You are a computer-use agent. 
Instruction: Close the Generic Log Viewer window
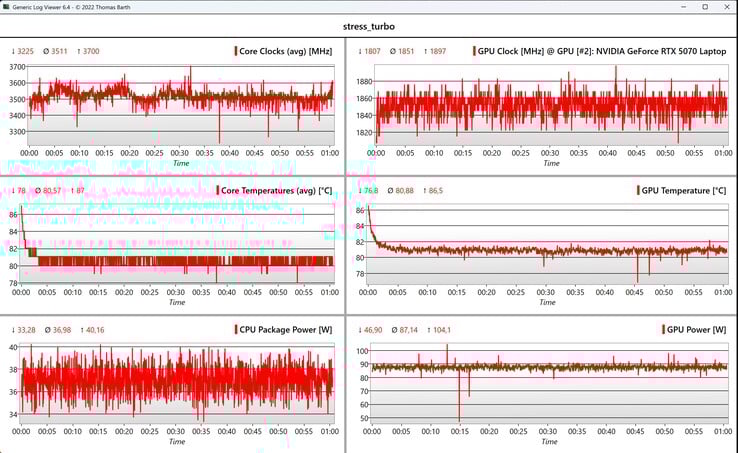727,6
